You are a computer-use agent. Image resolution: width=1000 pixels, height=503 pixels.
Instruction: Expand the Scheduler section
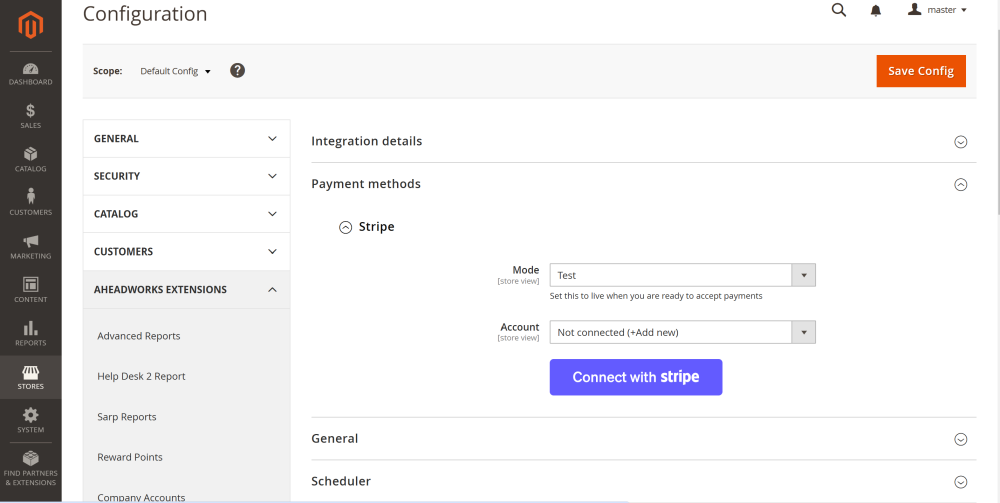(x=643, y=481)
